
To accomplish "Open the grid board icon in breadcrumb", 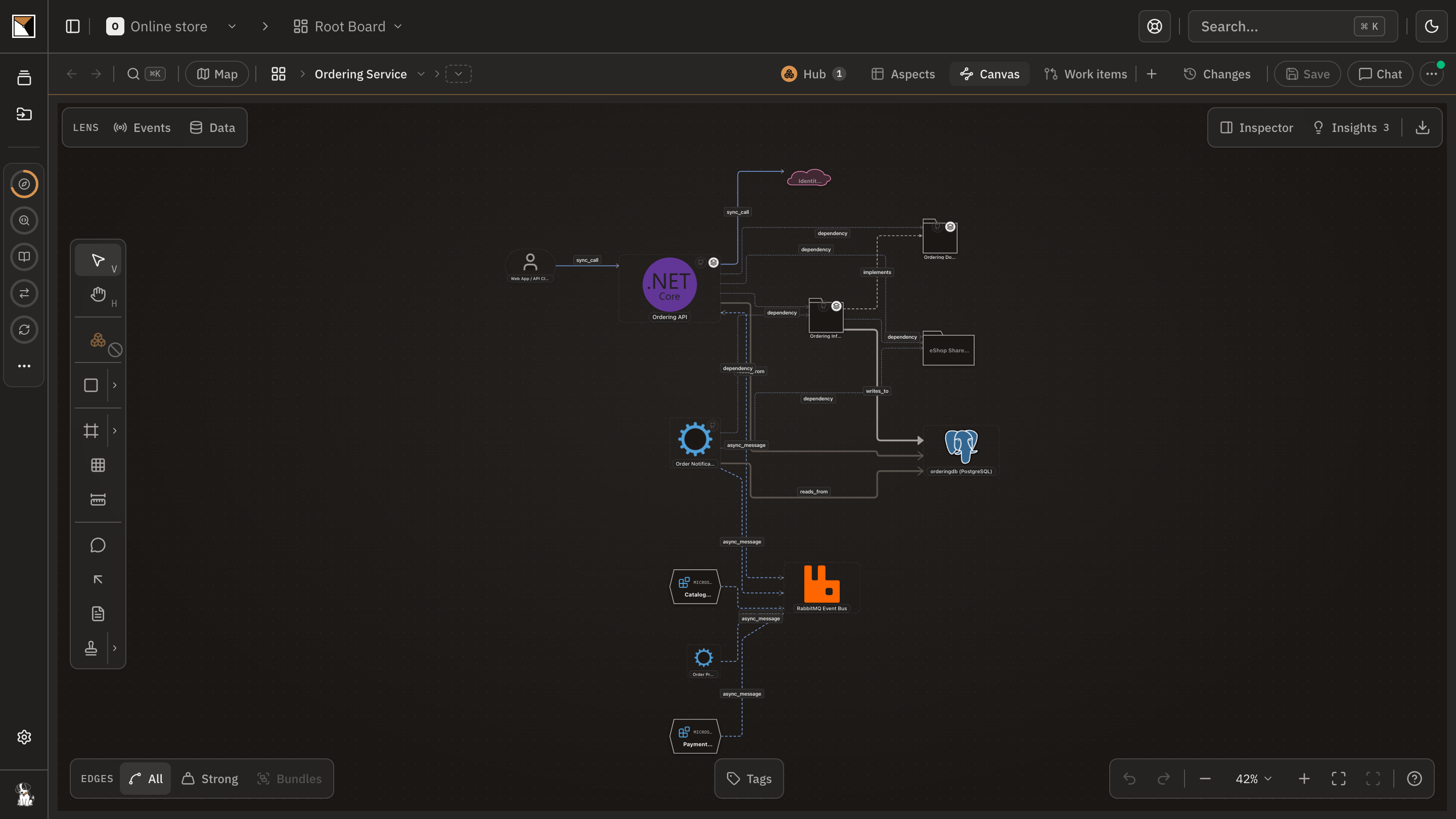I will tap(278, 74).
